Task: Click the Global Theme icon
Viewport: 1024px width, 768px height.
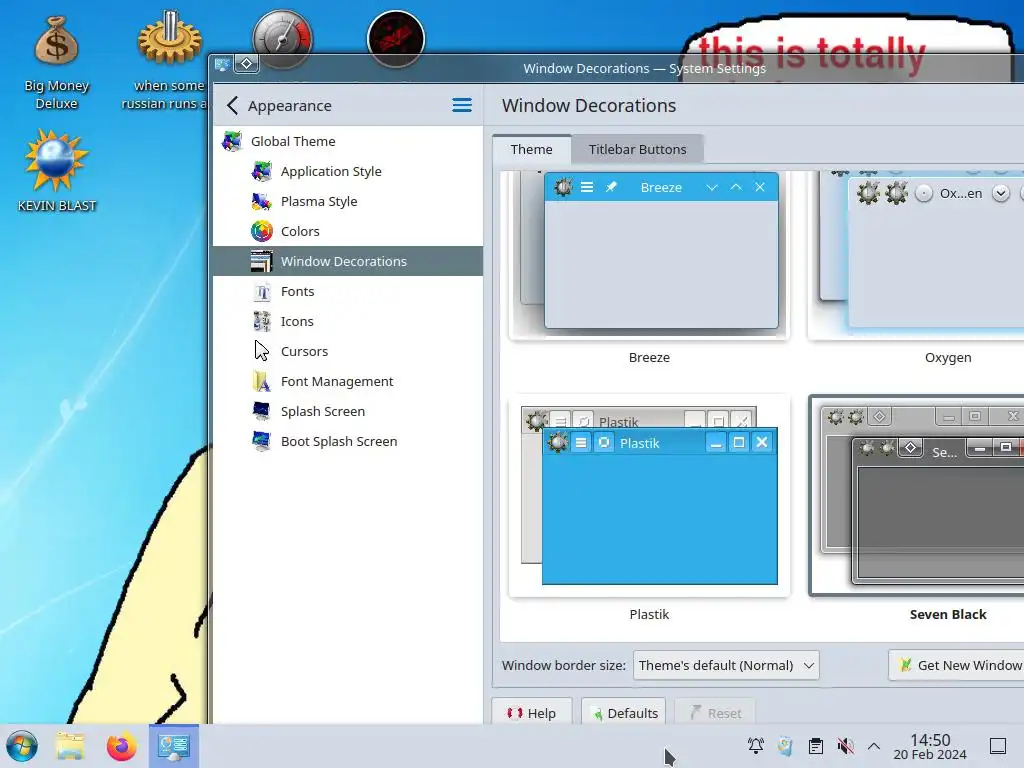Action: click(232, 141)
